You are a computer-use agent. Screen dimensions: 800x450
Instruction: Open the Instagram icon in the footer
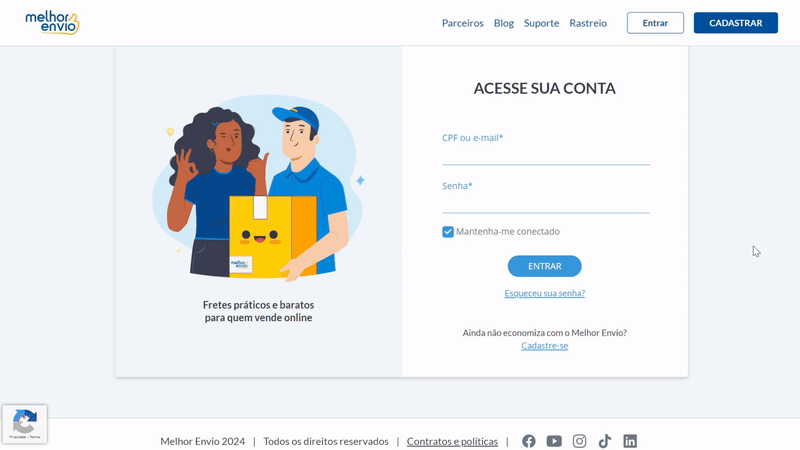click(579, 441)
